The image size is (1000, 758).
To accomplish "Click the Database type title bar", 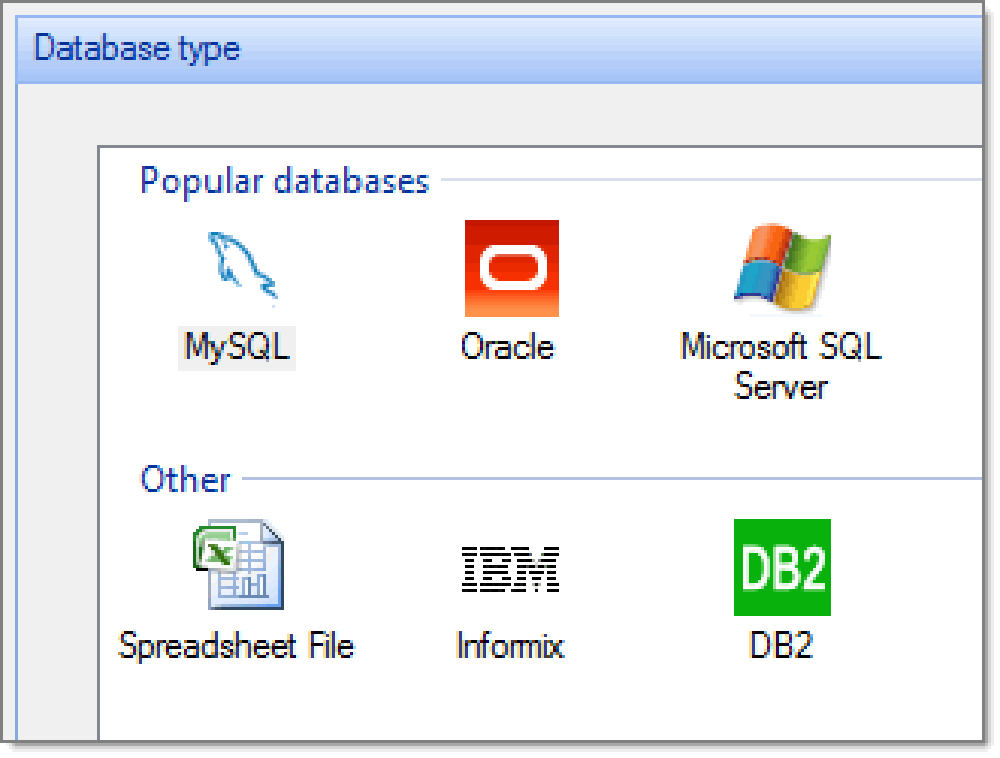I will [499, 50].
